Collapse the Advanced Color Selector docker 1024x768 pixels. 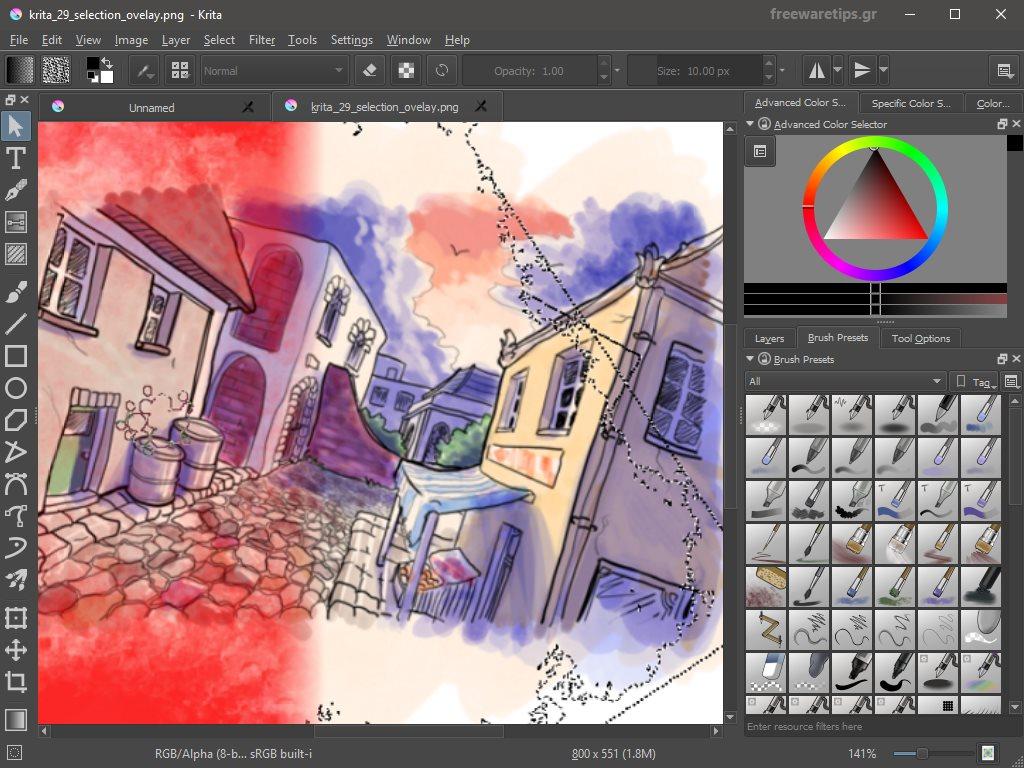point(751,124)
